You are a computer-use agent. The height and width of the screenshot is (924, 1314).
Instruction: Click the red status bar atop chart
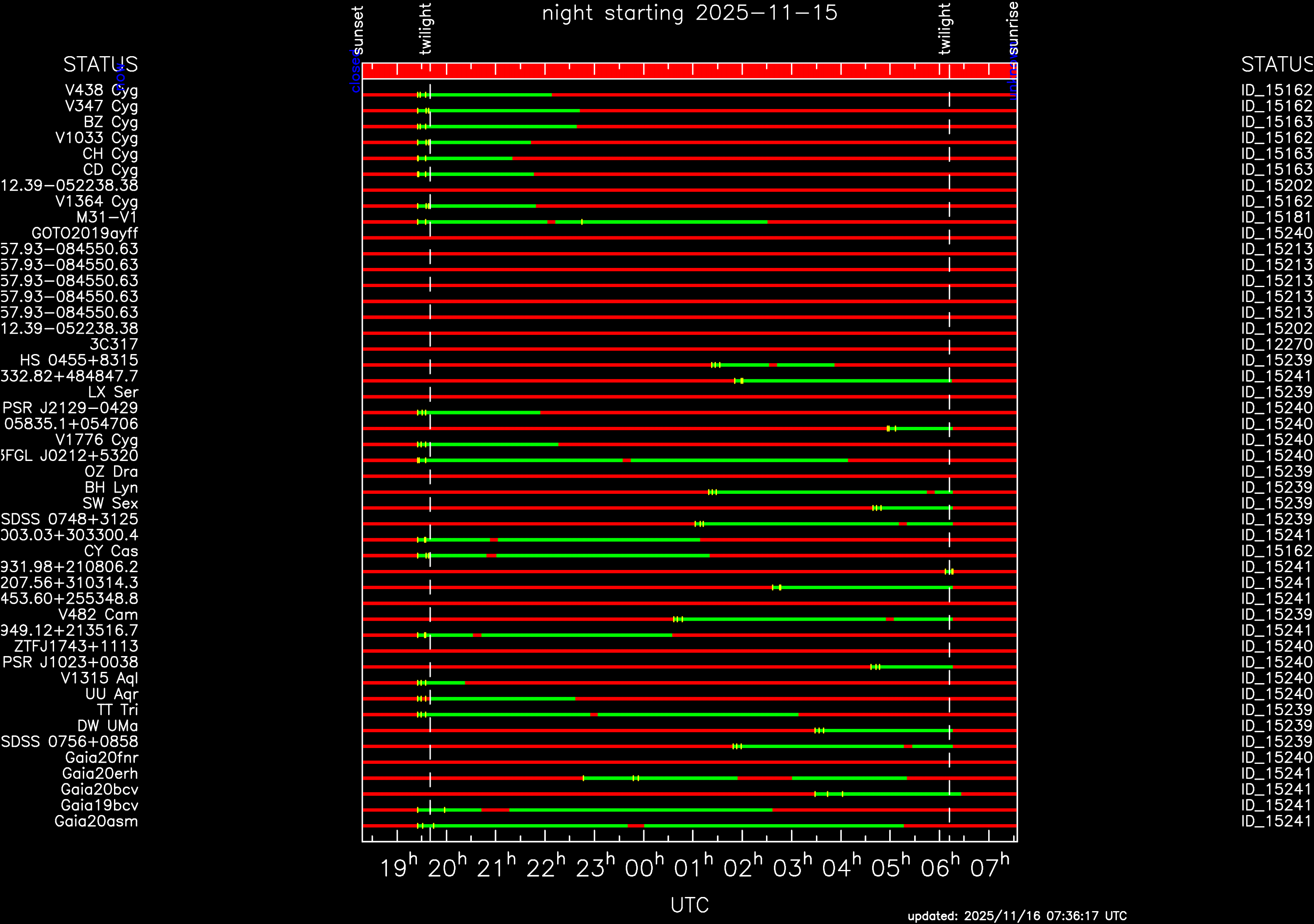pyautogui.click(x=689, y=71)
